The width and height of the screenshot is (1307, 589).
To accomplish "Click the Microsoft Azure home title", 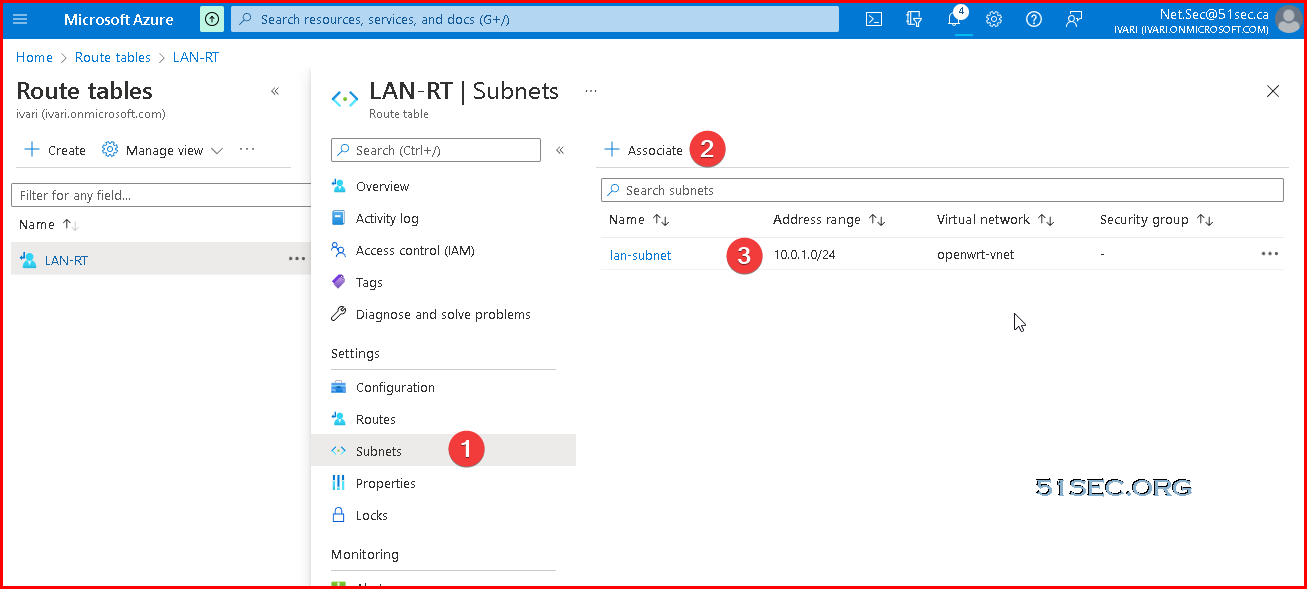I will 119,19.
